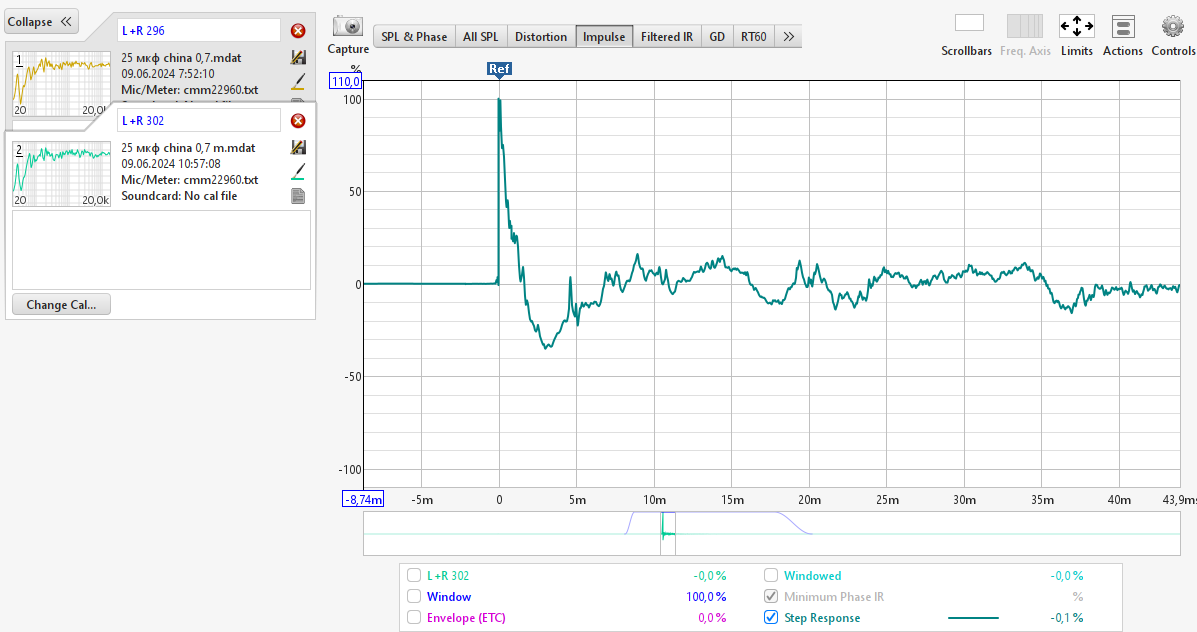Show more graph tabs with chevron
The height and width of the screenshot is (632, 1197).
[789, 37]
